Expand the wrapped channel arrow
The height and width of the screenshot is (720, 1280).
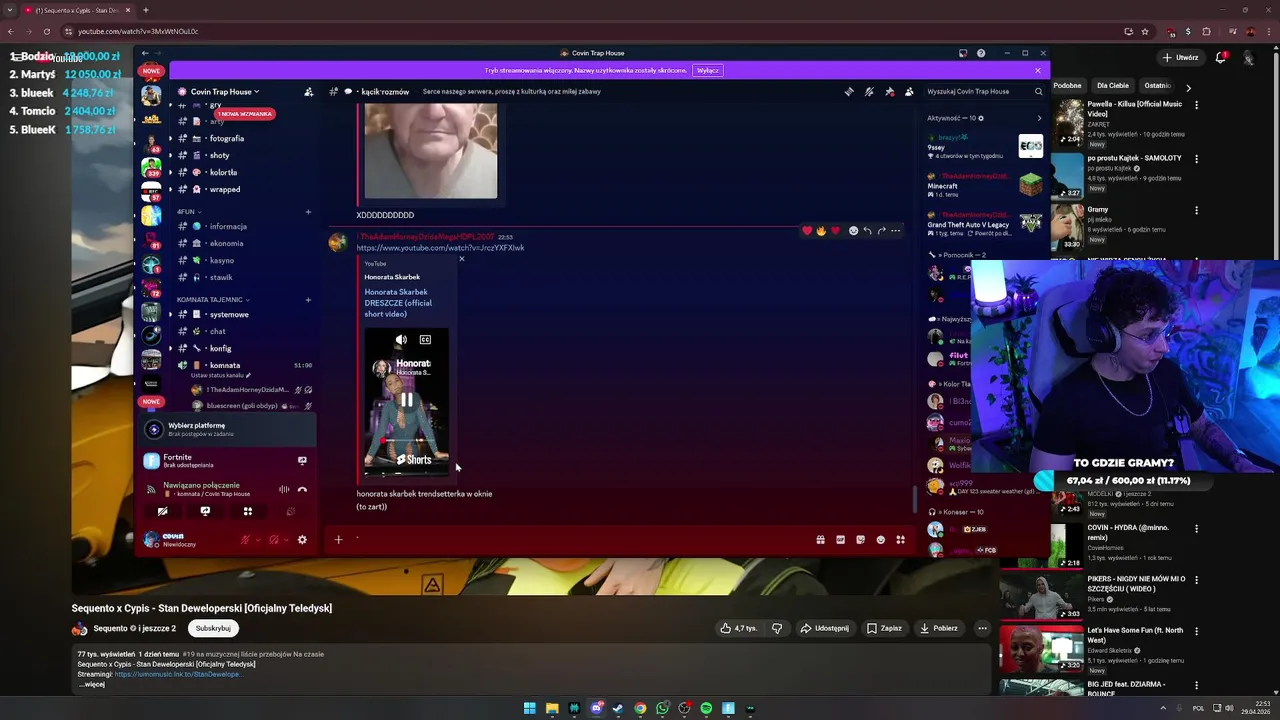pos(170,189)
